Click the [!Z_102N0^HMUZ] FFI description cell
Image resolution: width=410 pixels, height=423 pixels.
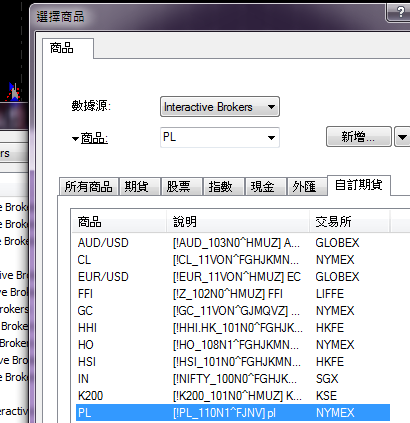(x=228, y=294)
